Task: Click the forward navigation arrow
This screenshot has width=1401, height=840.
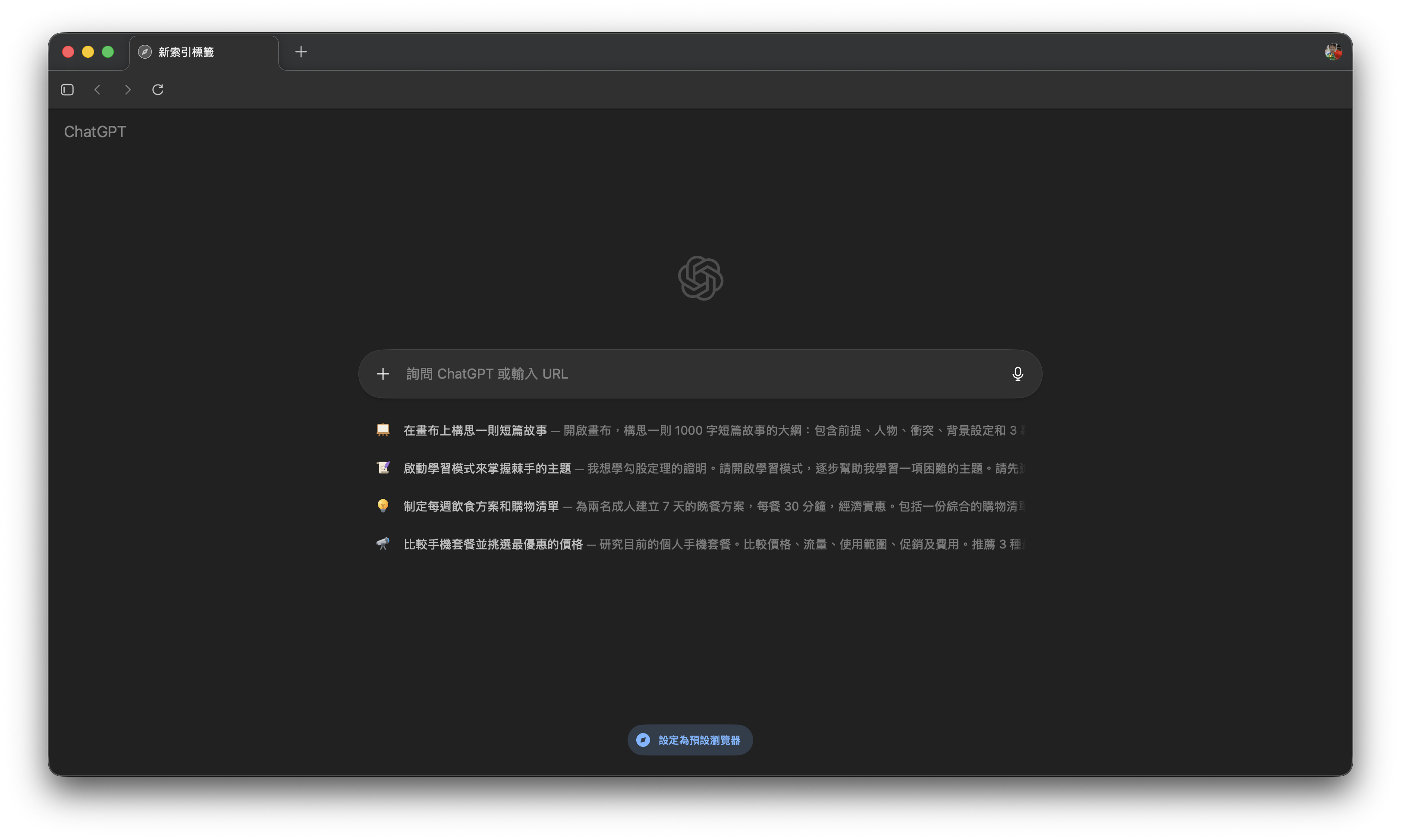Action: point(128,89)
